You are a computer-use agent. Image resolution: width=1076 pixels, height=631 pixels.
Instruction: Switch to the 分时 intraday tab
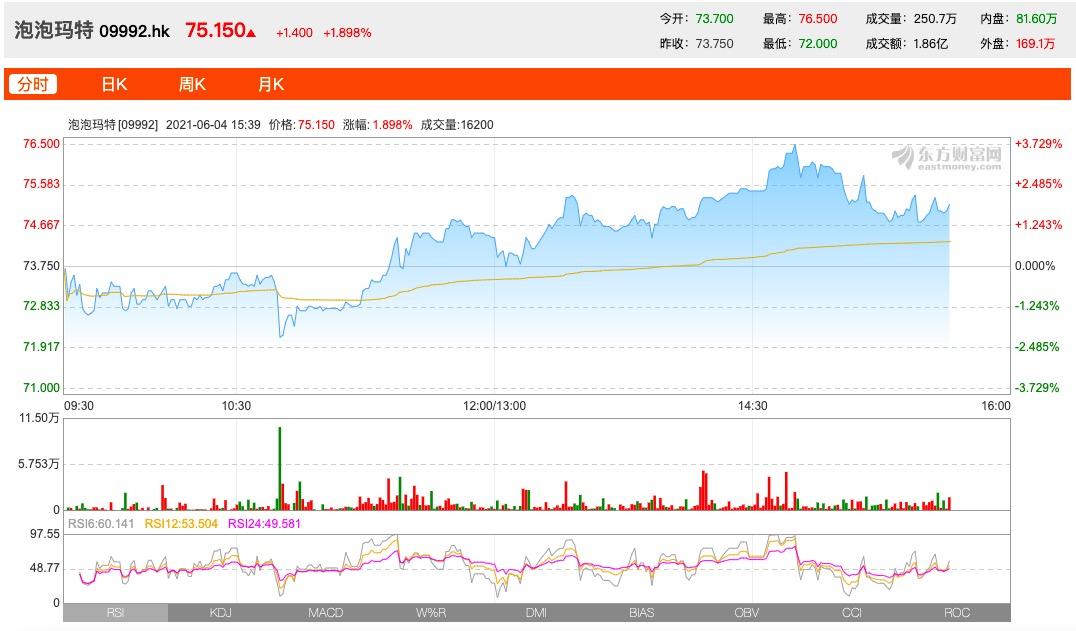click(33, 84)
